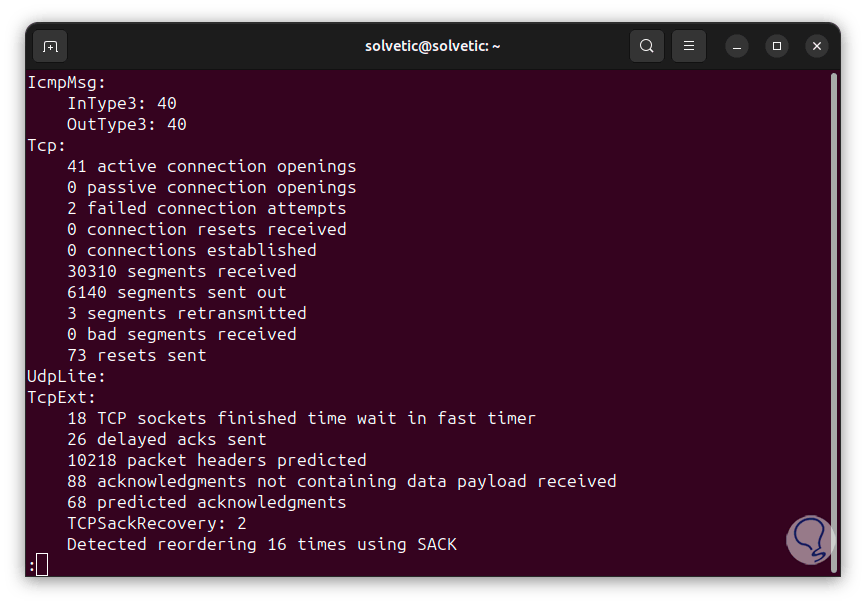Click the solvetic@solvetic window title
This screenshot has width=866, height=605.
pos(432,46)
